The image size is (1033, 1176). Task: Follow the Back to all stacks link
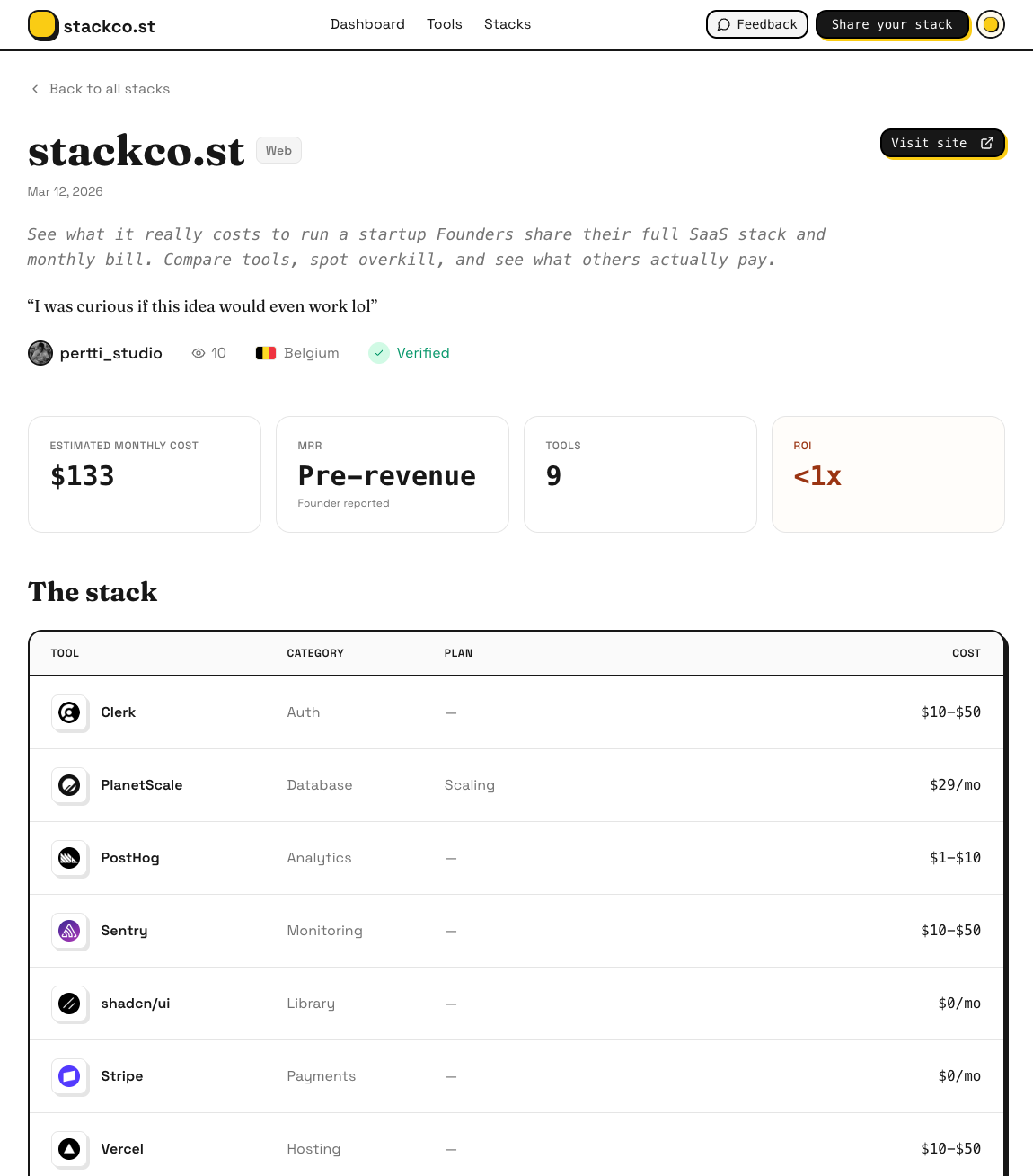pos(99,89)
